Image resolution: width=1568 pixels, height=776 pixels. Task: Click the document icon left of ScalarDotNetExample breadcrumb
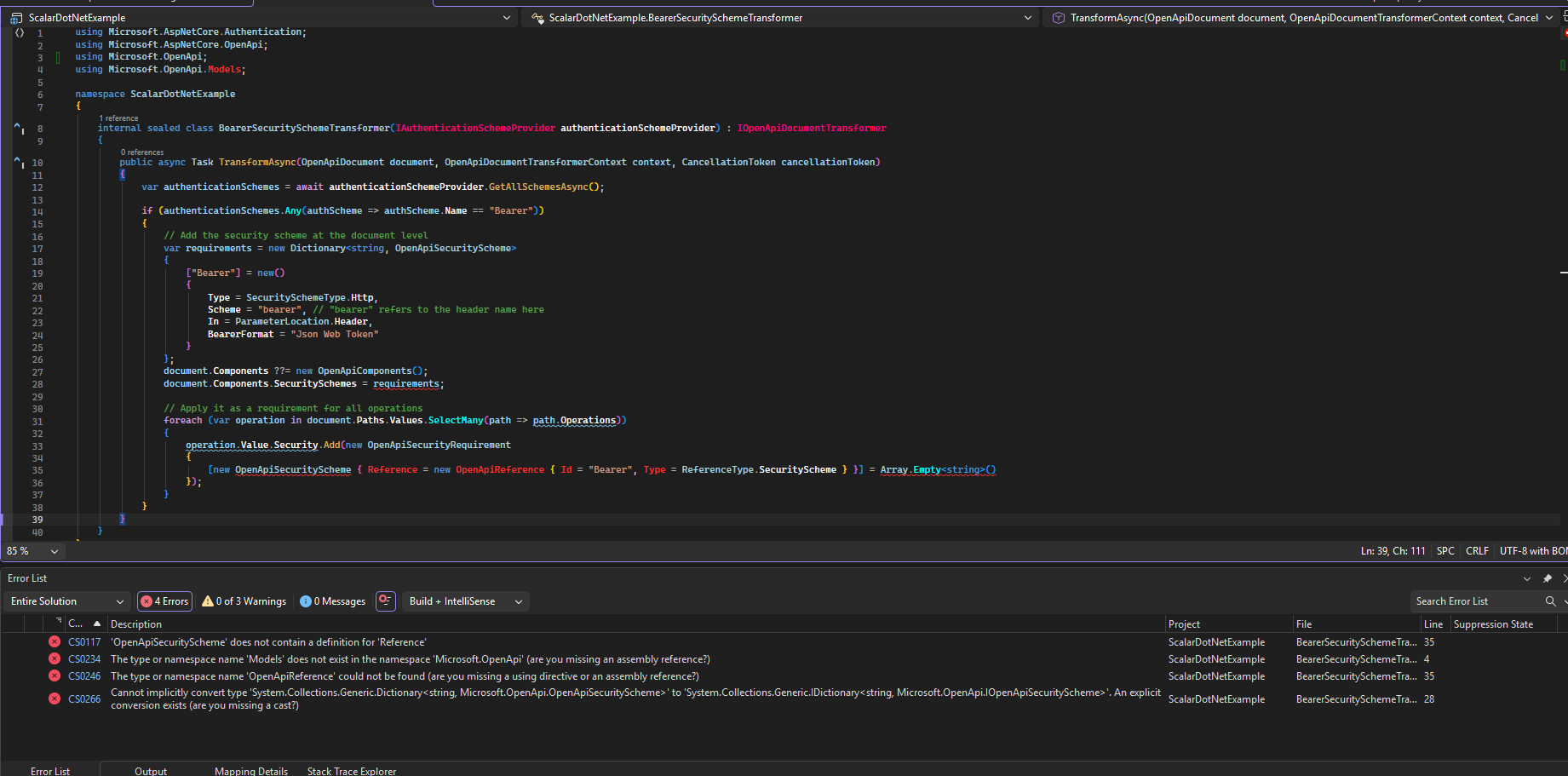click(16, 17)
